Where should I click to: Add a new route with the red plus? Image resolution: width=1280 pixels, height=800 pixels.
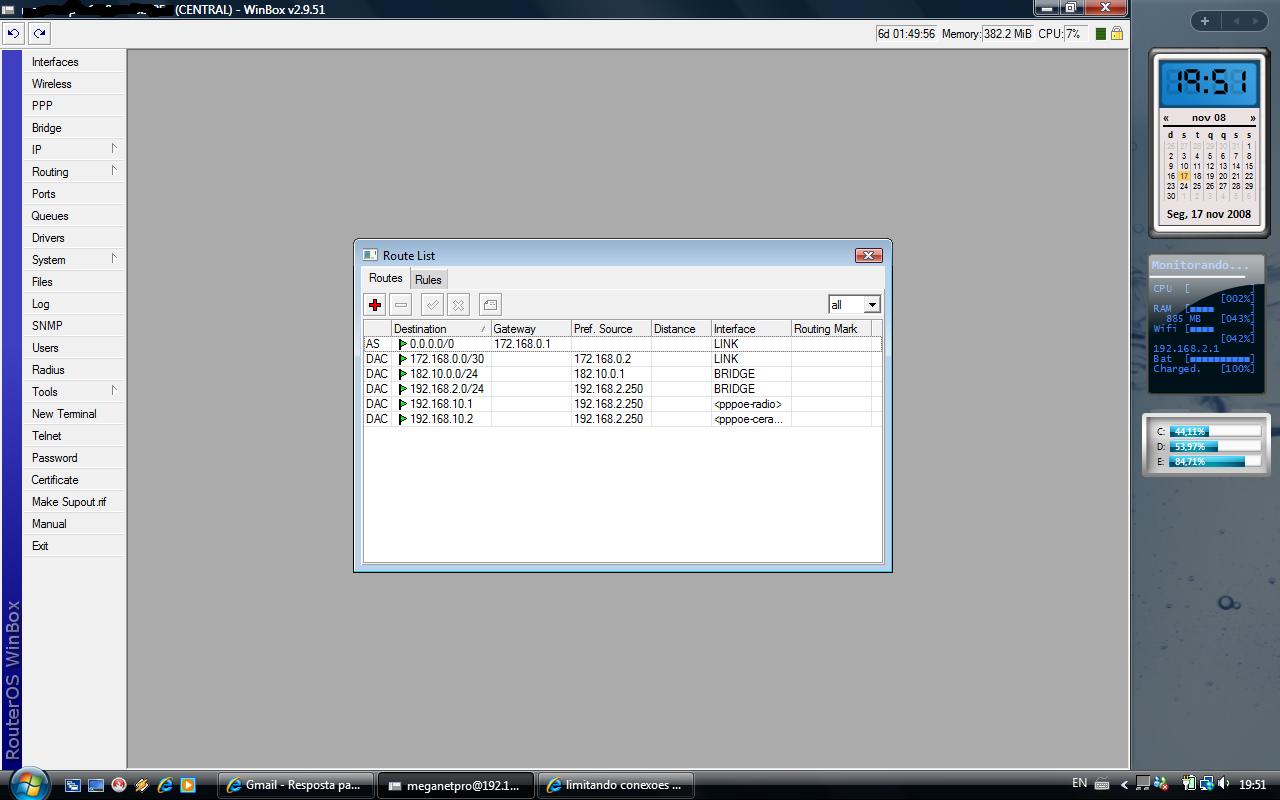(x=375, y=305)
